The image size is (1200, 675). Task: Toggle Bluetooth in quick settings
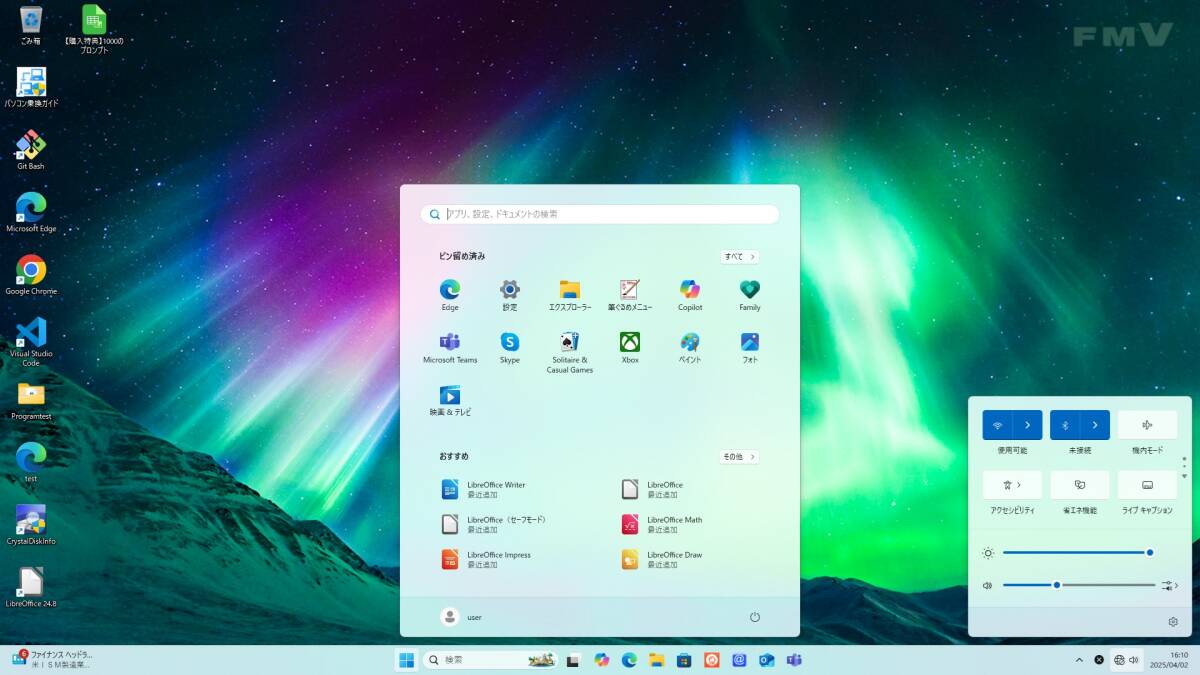[x=1065, y=425]
